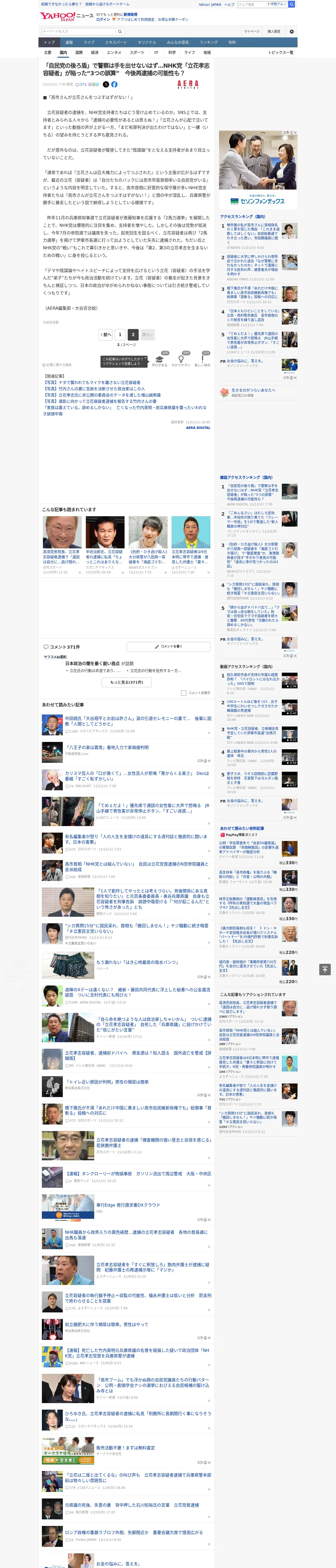Select the ランキング navigation tab
This screenshot has height=1568, width=336.
209,43
